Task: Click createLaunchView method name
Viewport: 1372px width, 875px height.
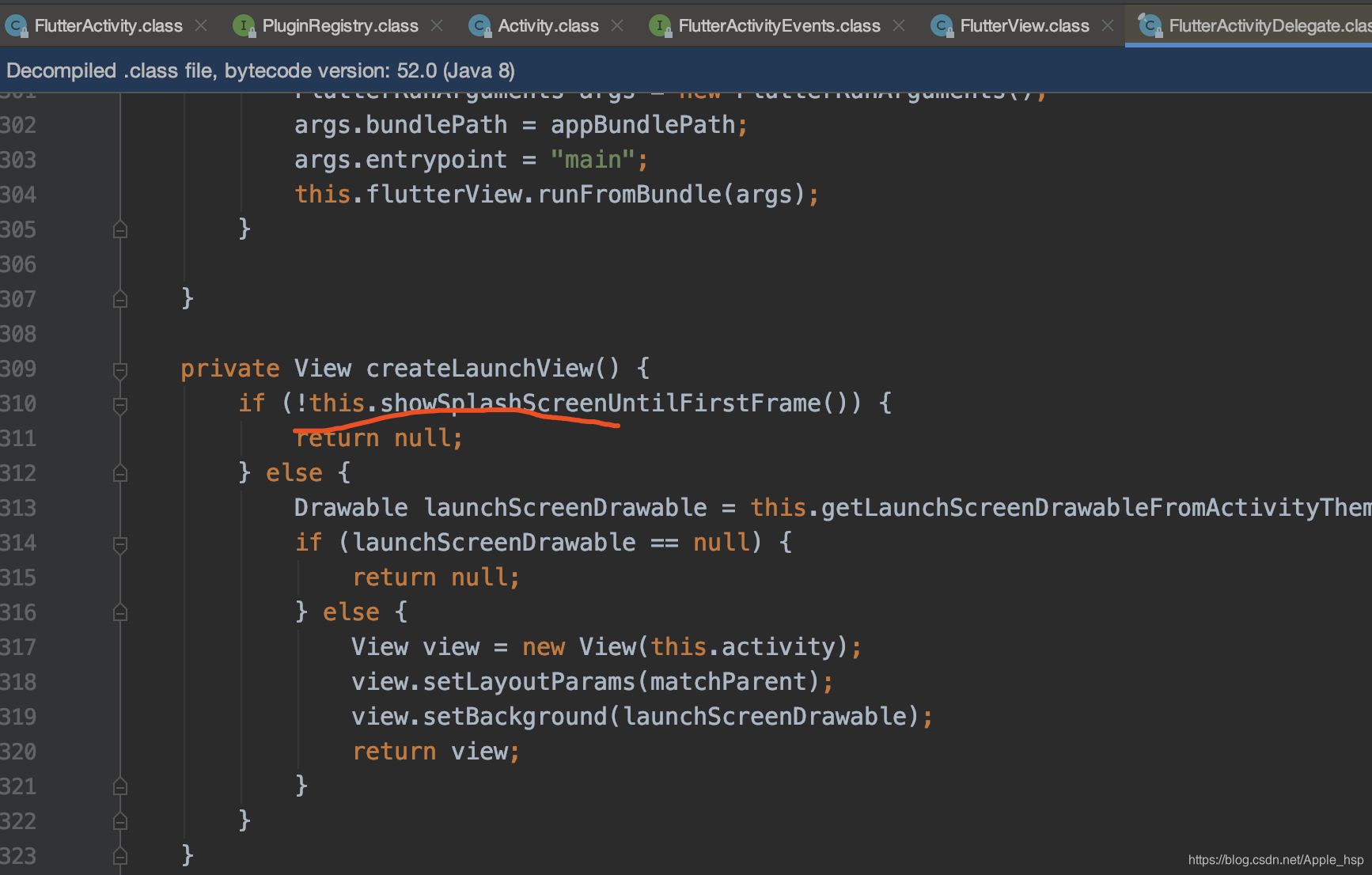Action: (x=479, y=369)
